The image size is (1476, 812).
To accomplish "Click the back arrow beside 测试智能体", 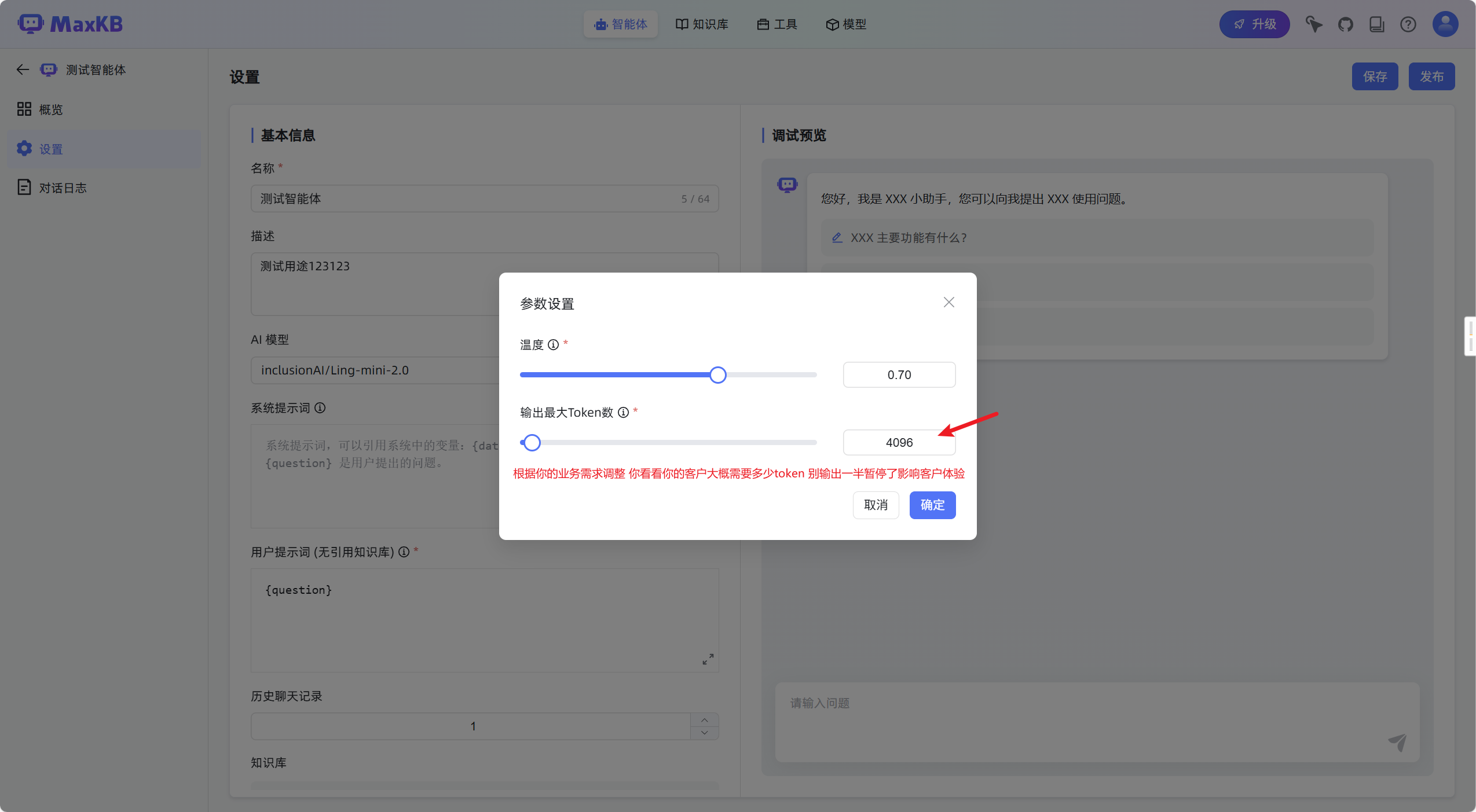I will (23, 70).
